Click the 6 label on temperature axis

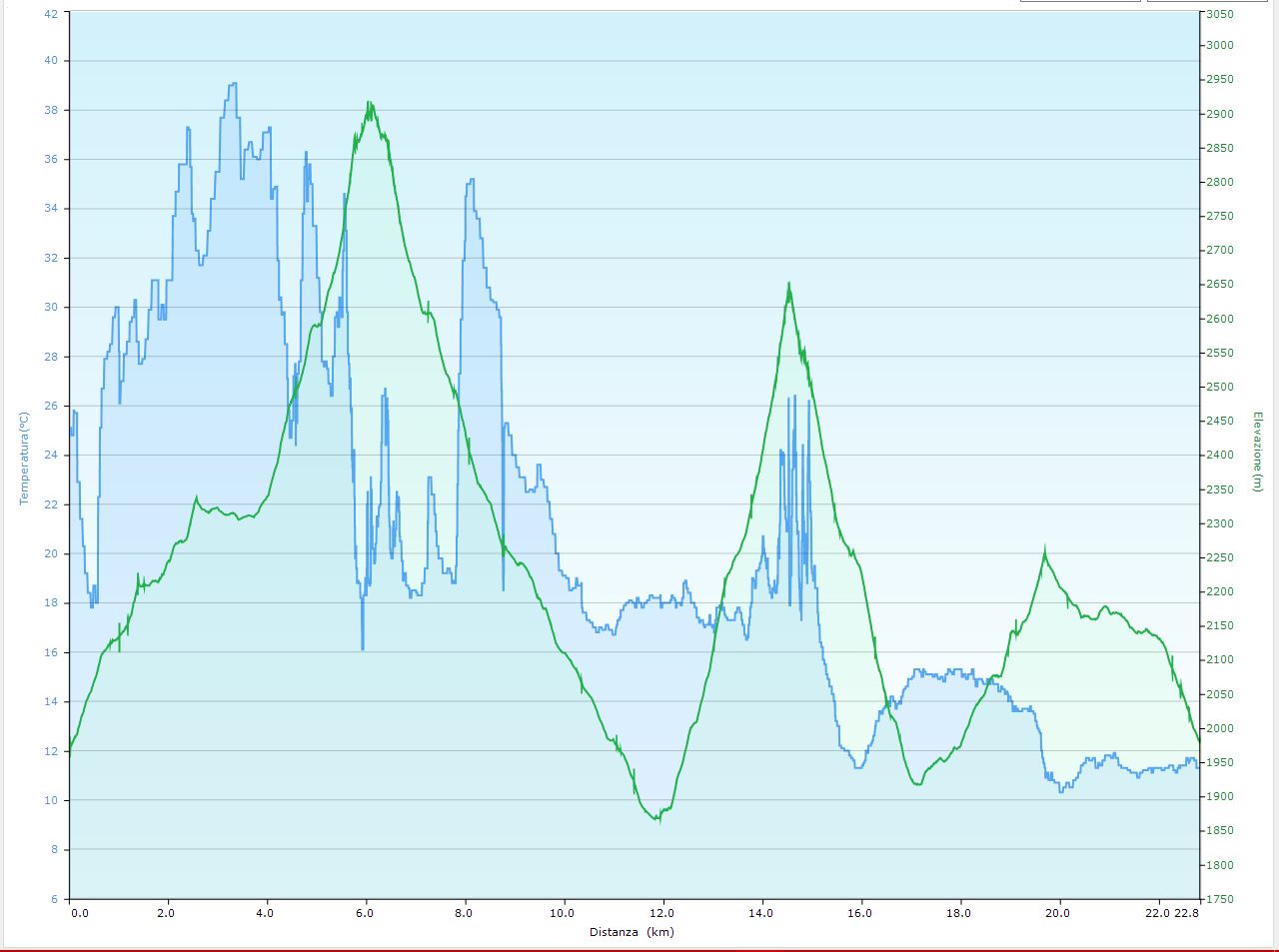(x=54, y=899)
